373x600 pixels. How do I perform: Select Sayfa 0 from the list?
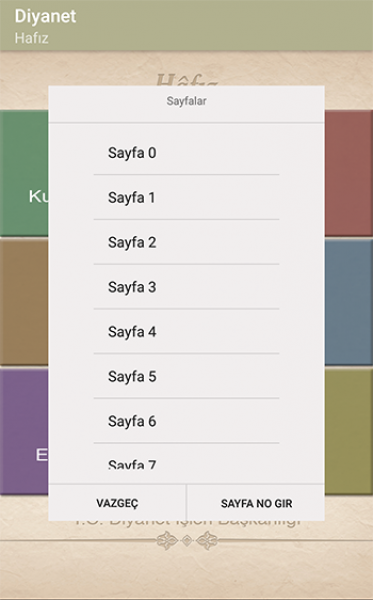point(186,153)
